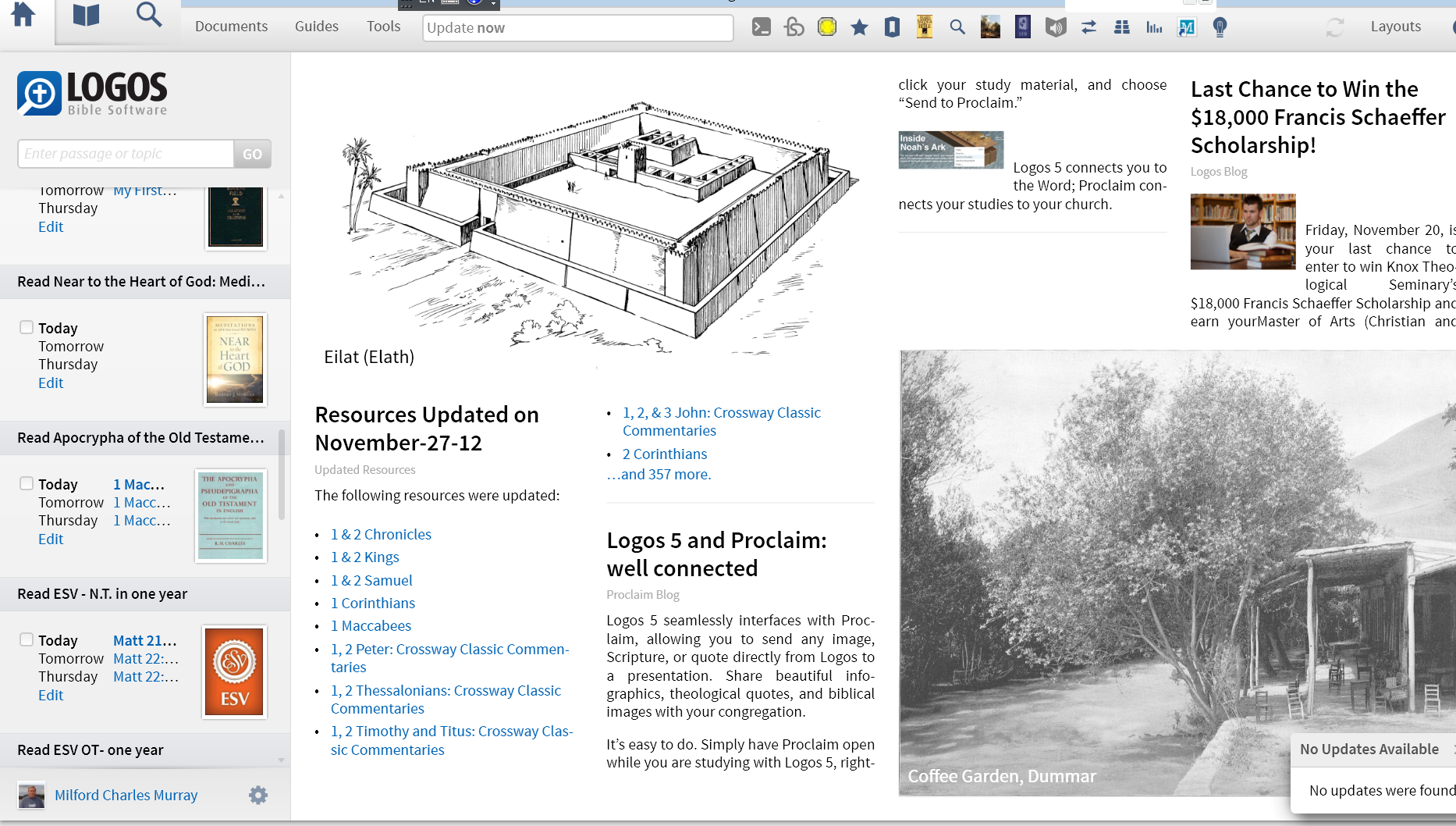Open the Guides menu

[317, 27]
